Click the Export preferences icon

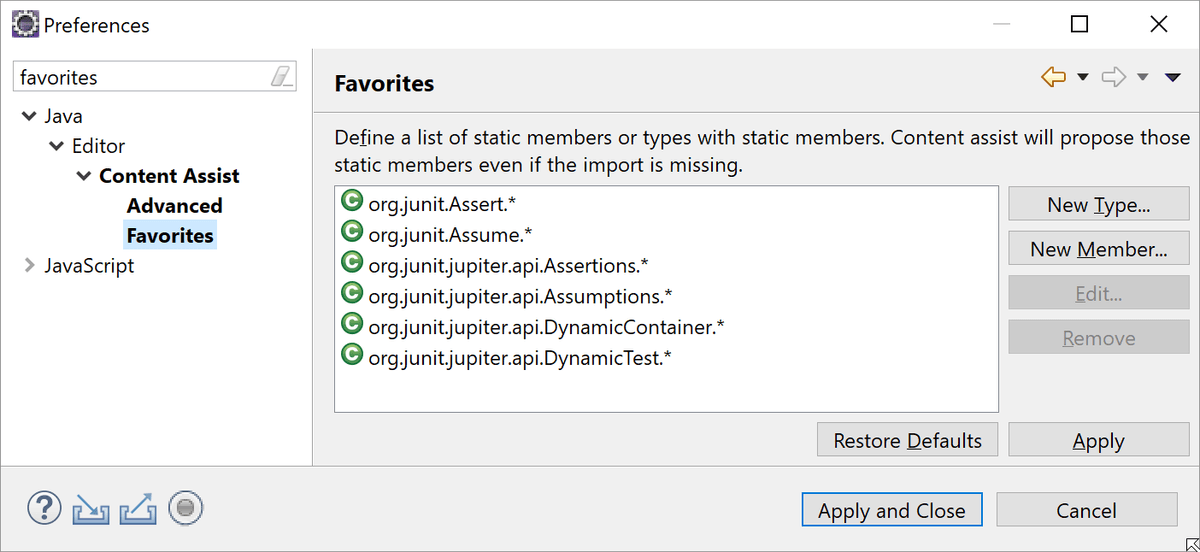pos(138,509)
